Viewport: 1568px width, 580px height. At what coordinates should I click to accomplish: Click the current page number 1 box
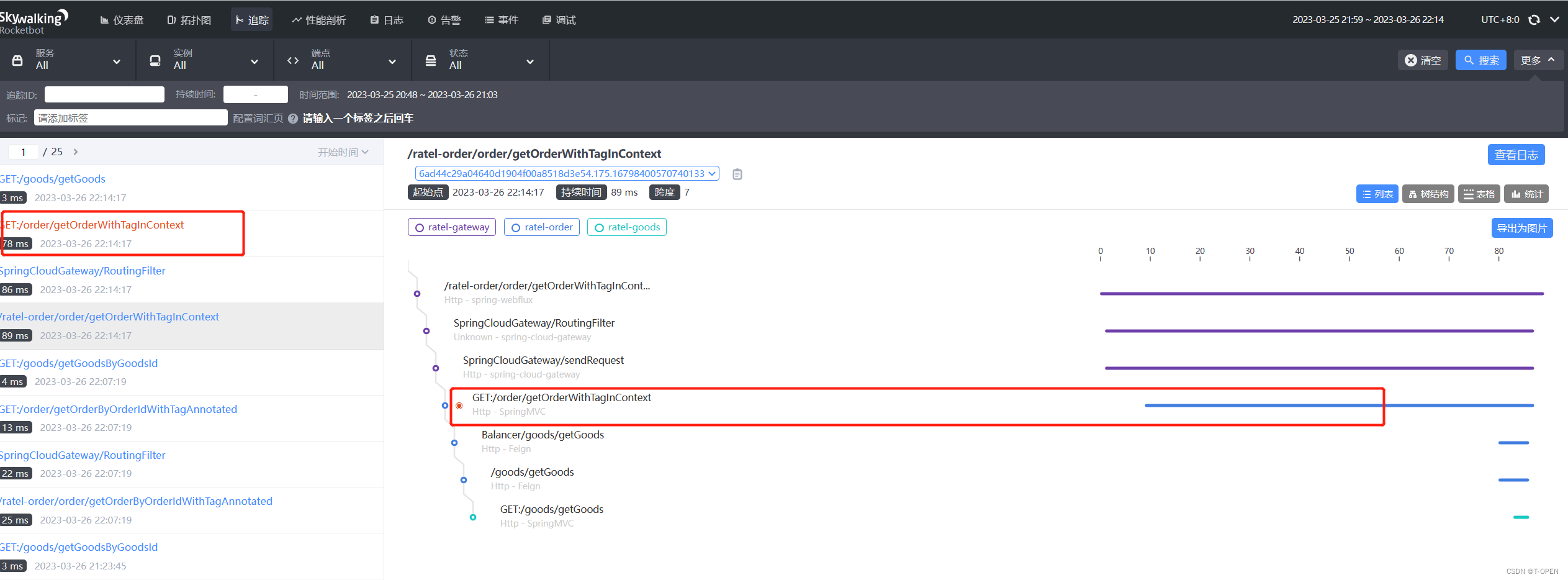24,152
